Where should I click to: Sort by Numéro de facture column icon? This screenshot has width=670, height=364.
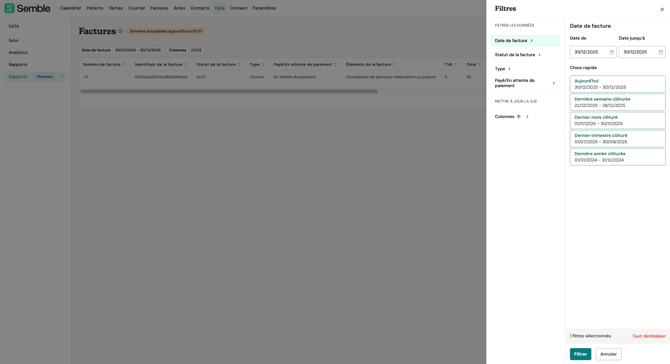(x=124, y=65)
